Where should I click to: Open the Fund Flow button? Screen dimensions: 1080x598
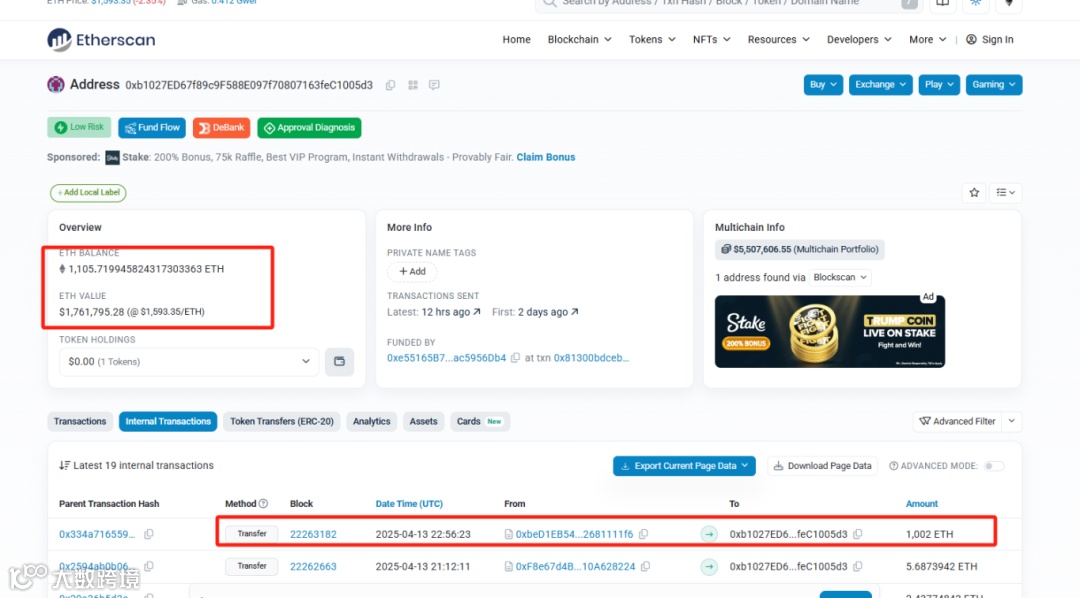point(152,127)
